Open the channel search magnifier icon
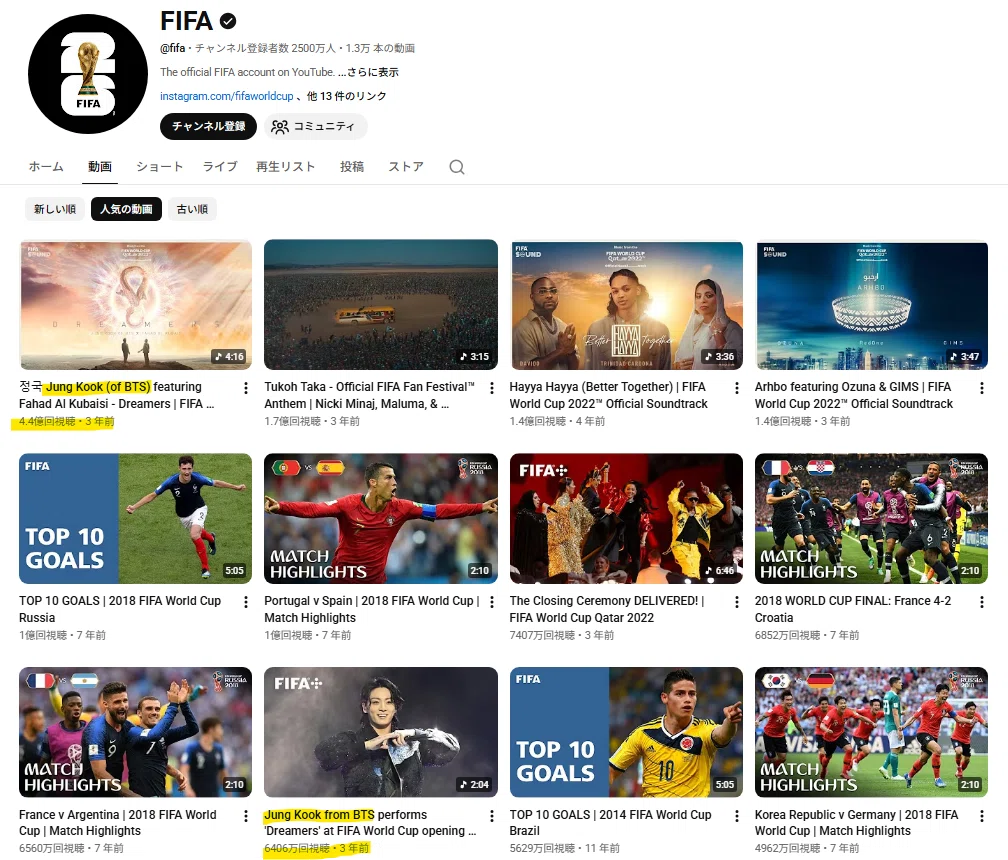Image resolution: width=1008 pixels, height=860 pixels. click(x=456, y=167)
